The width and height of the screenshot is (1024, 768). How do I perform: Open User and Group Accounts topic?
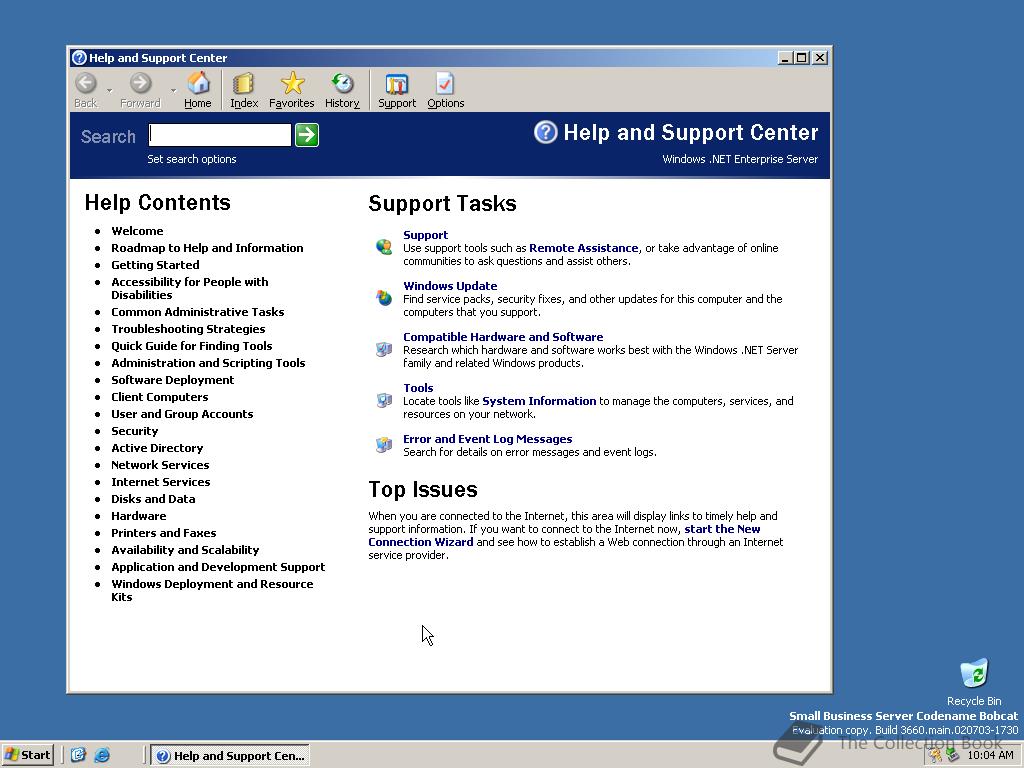[x=182, y=413]
